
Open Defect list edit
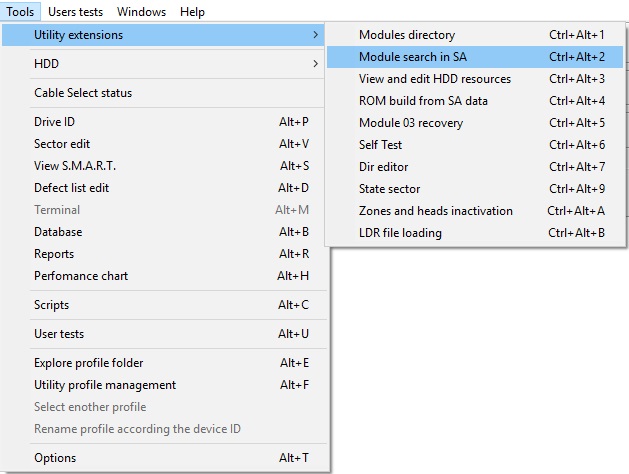click(71, 188)
